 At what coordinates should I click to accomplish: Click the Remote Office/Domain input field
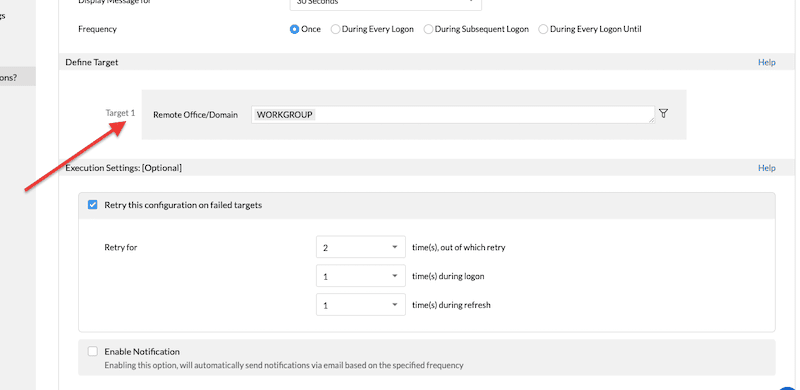453,115
